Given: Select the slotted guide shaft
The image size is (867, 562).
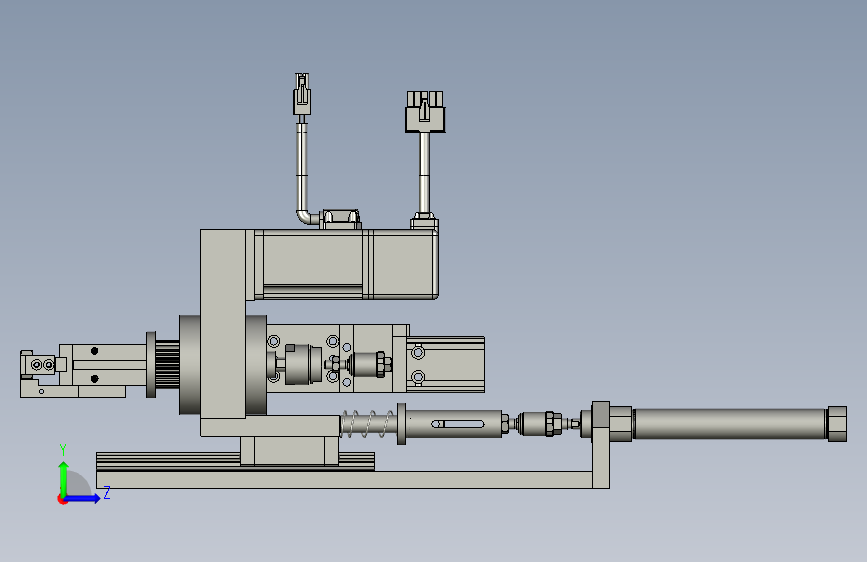Looking at the screenshot, I should (x=457, y=424).
